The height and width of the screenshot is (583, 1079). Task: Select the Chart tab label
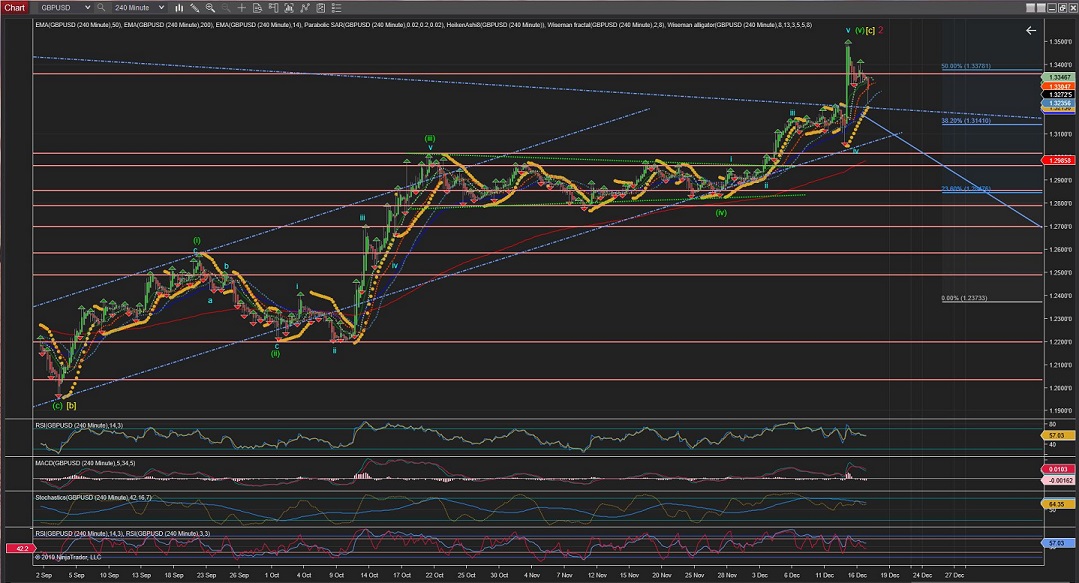15,7
